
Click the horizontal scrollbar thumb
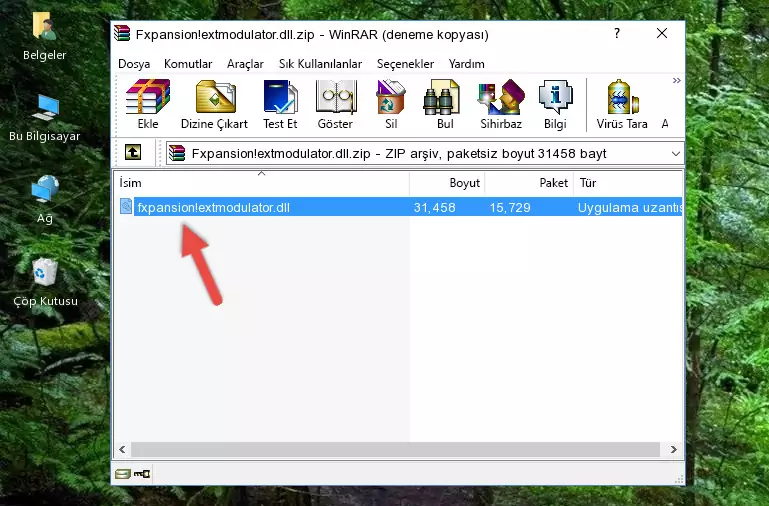(395, 449)
